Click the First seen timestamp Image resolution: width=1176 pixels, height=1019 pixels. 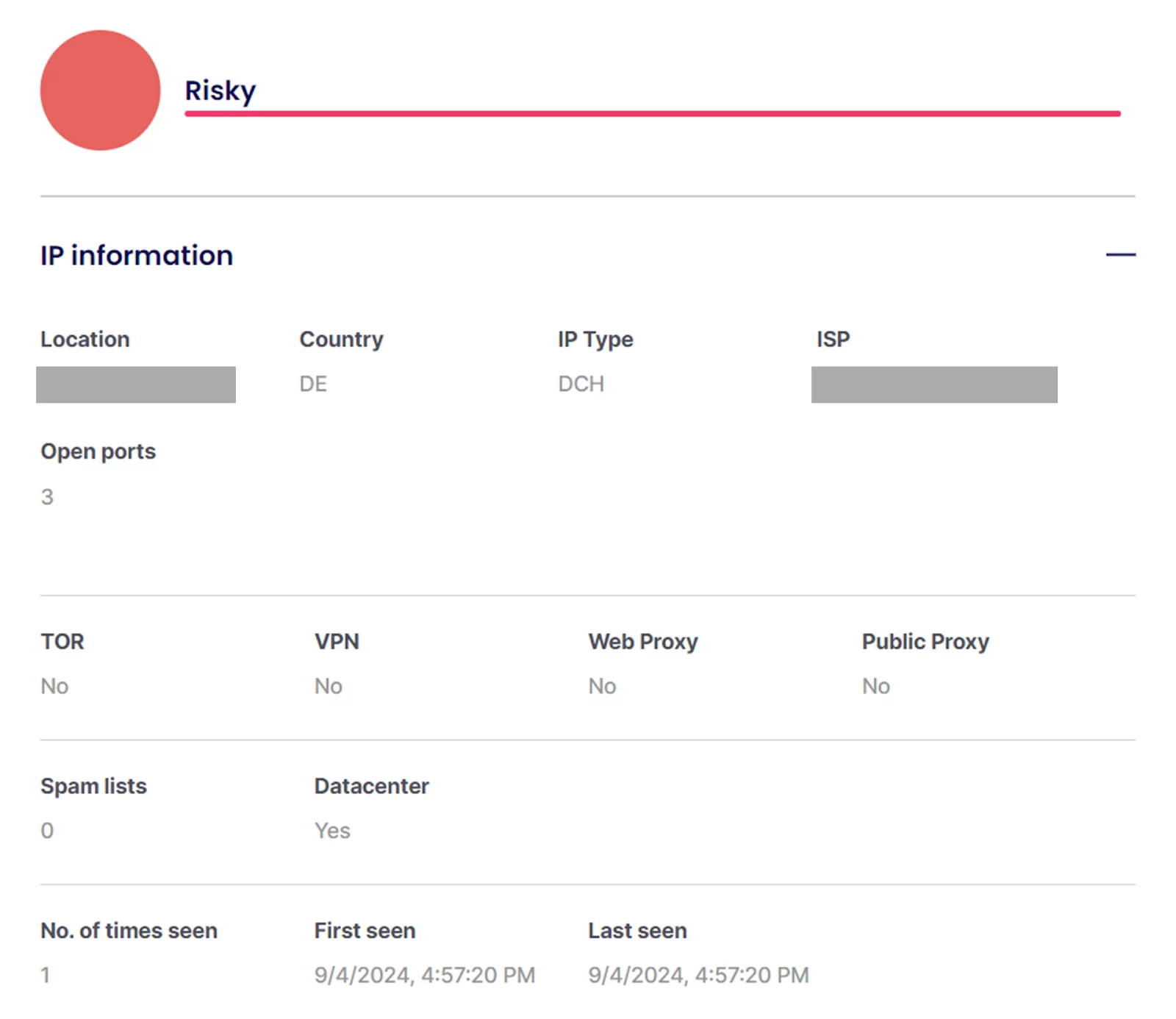pyautogui.click(x=424, y=974)
